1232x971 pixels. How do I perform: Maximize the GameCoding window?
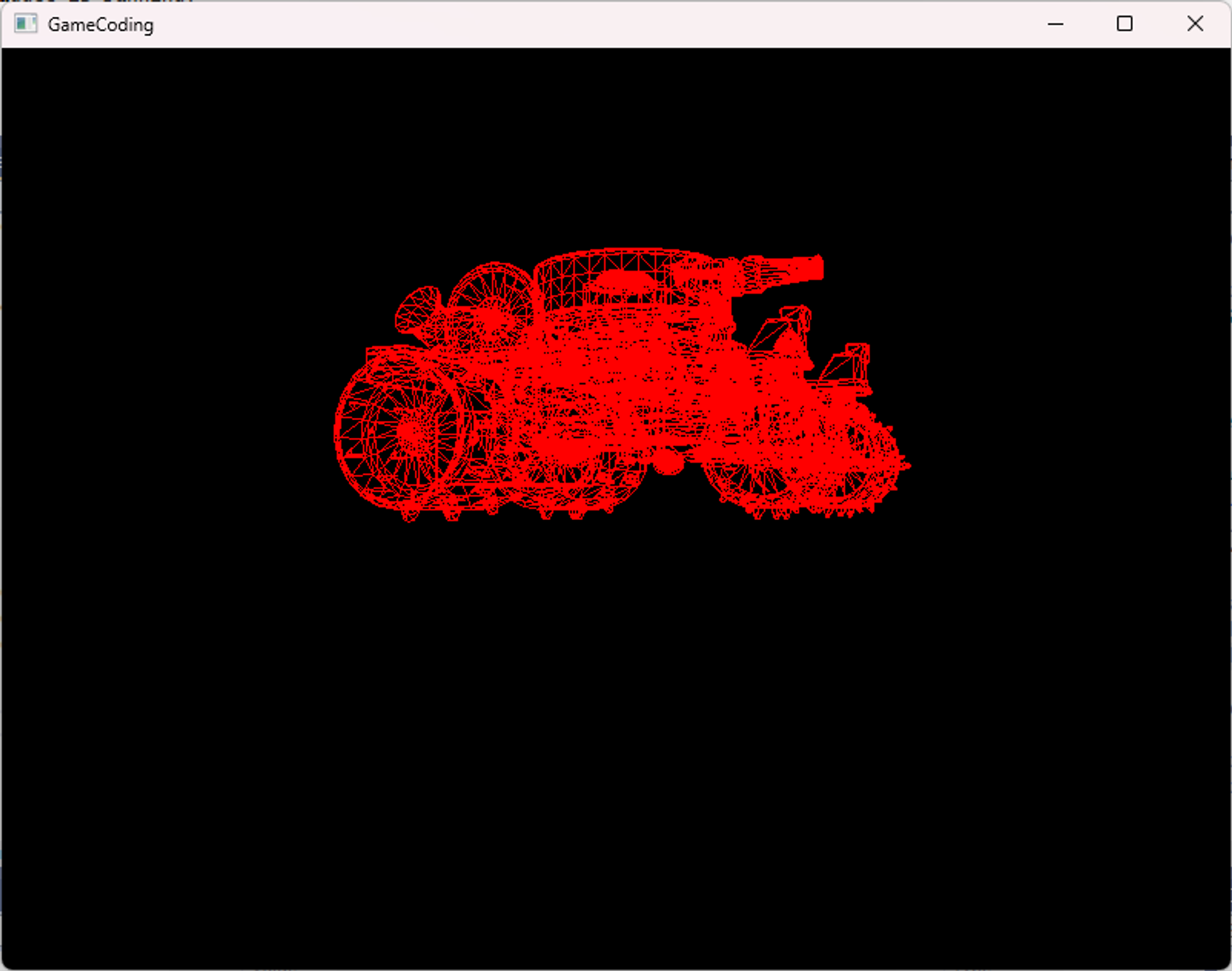point(1124,24)
